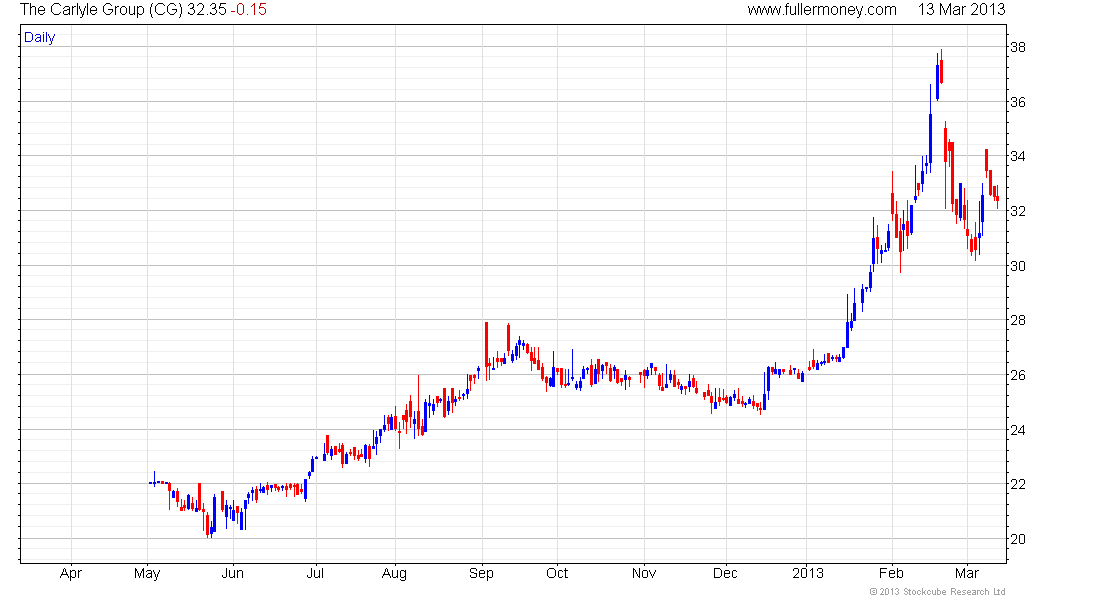
Task: Click the red -0.15 change value
Action: coord(248,10)
